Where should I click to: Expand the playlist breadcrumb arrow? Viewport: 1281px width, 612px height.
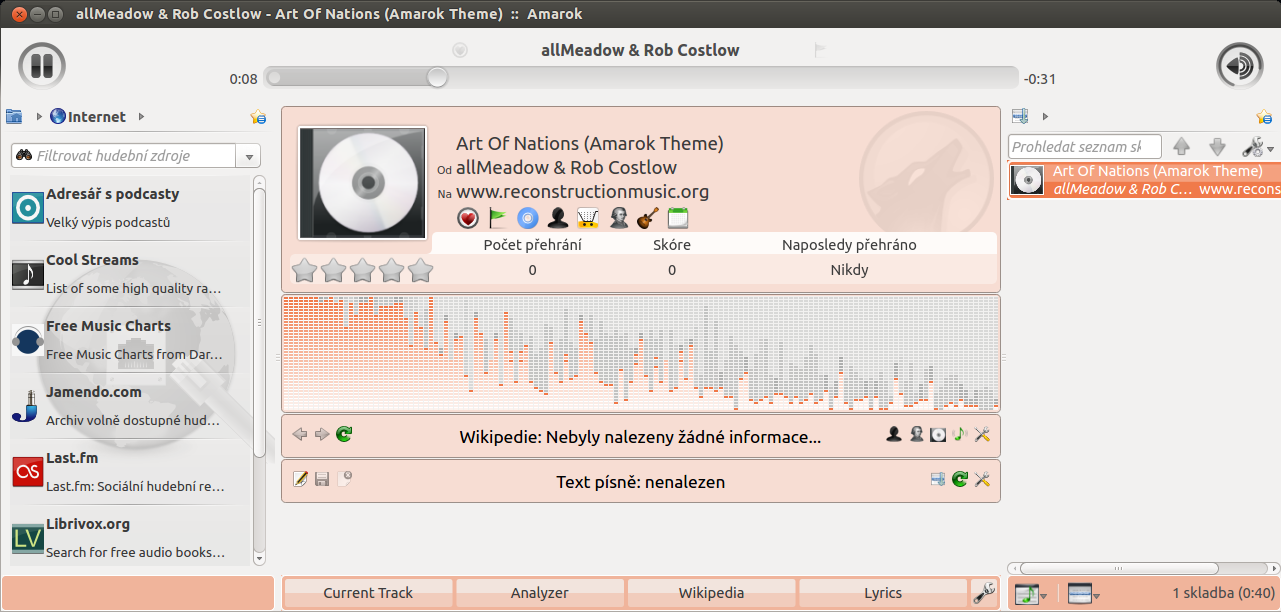(1045, 117)
